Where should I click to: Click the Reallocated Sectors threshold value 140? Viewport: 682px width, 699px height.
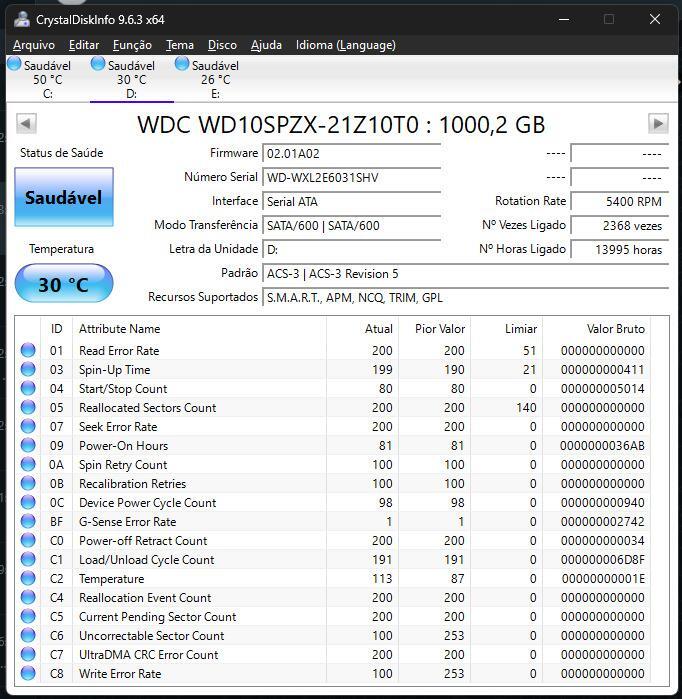pos(526,407)
